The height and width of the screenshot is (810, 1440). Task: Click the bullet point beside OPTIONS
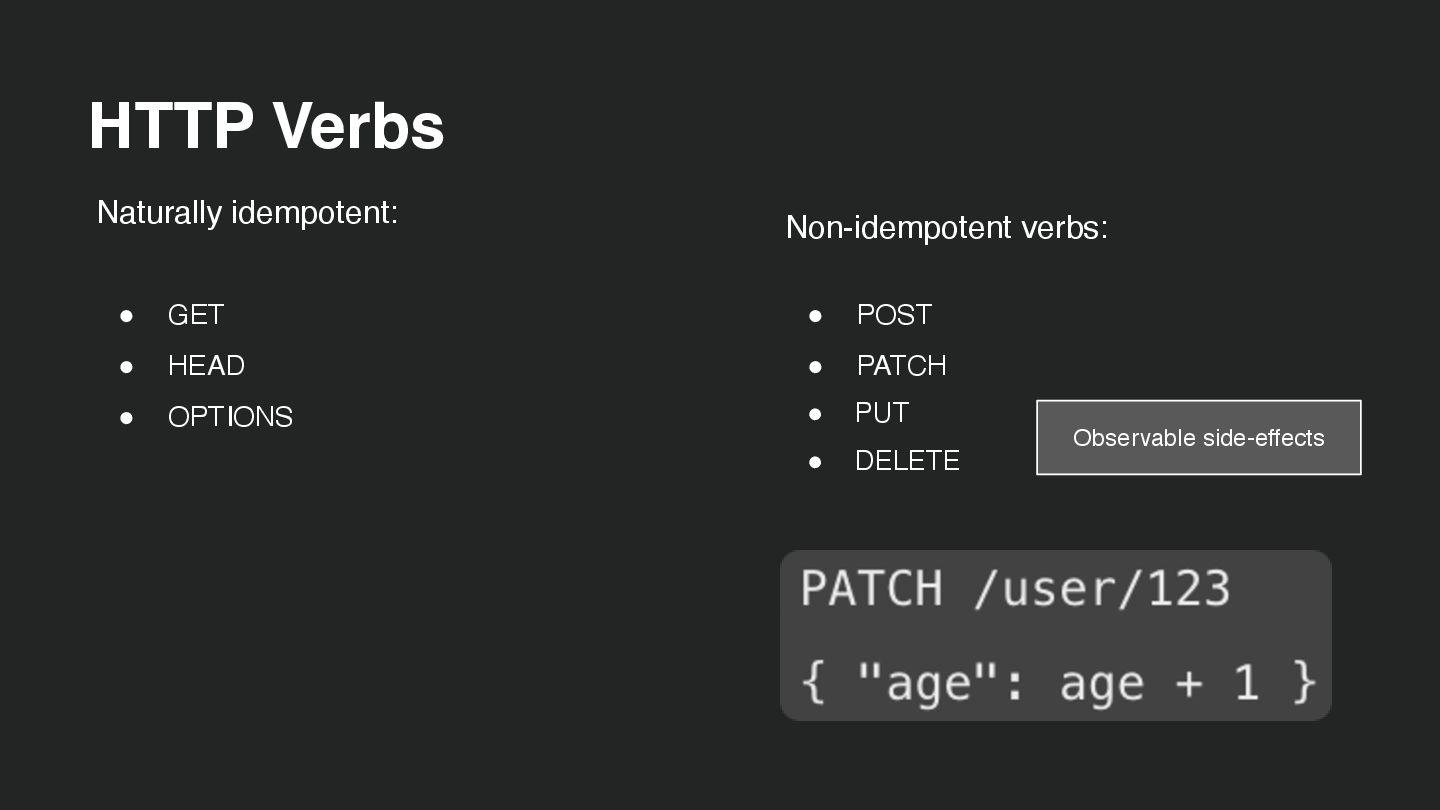[x=127, y=417]
